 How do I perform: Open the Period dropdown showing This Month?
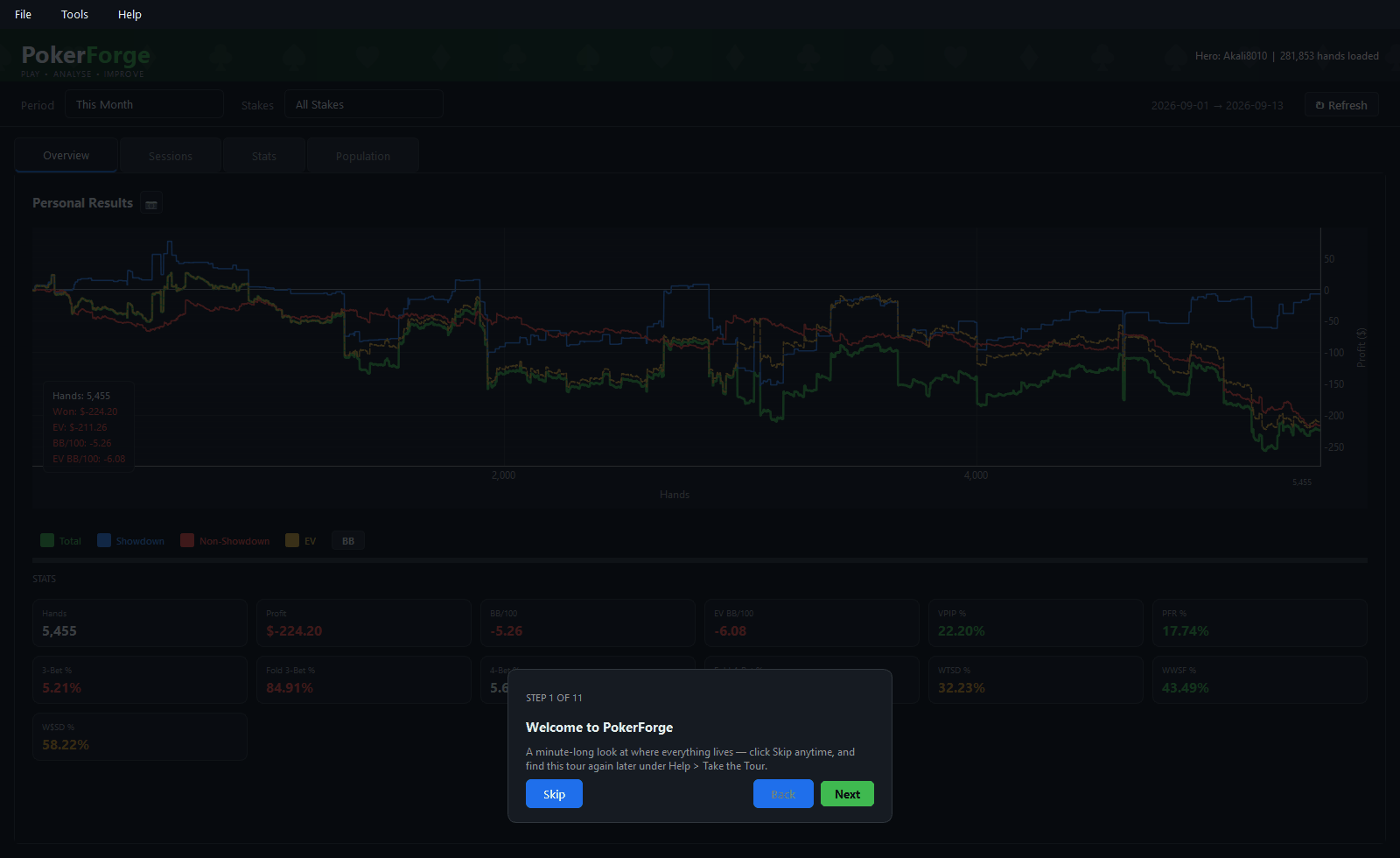coord(144,104)
